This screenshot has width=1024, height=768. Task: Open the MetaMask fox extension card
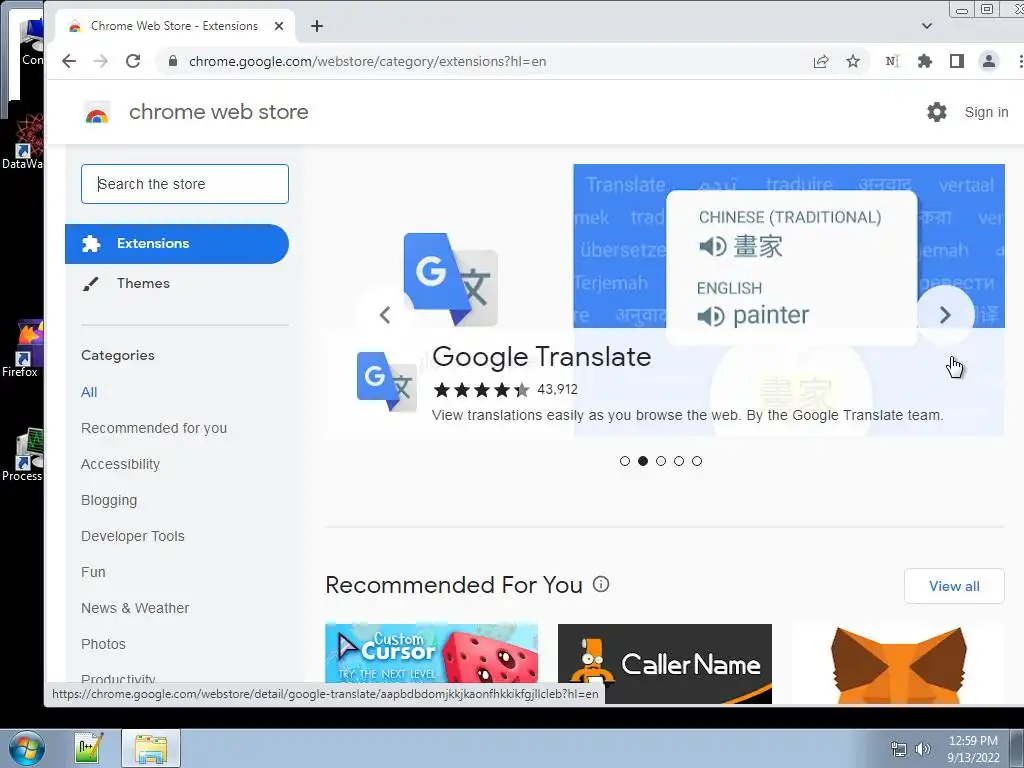coord(898,664)
